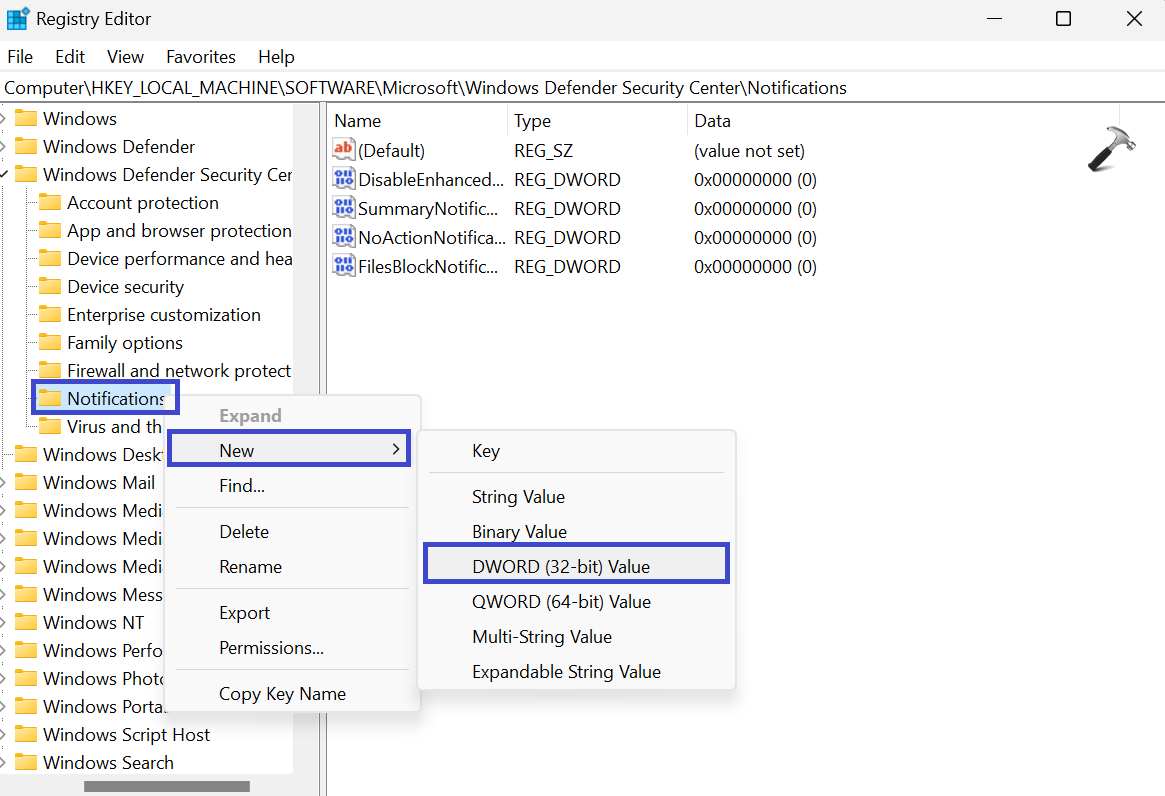Screen dimensions: 1165x796
Task: Click the Data column header
Action: (x=712, y=121)
